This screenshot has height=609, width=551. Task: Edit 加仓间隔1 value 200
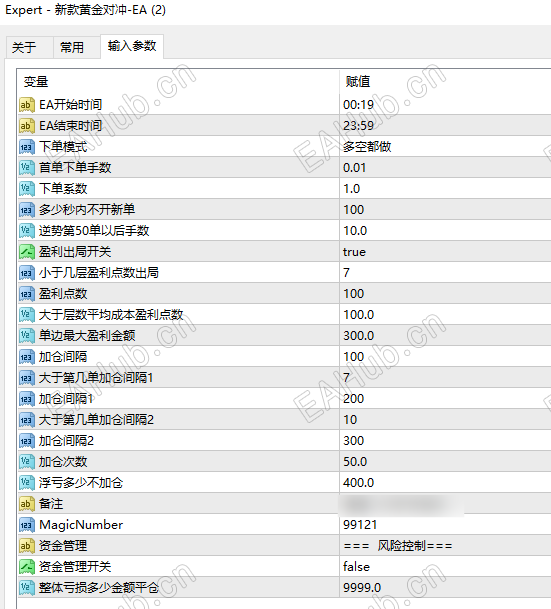[353, 398]
